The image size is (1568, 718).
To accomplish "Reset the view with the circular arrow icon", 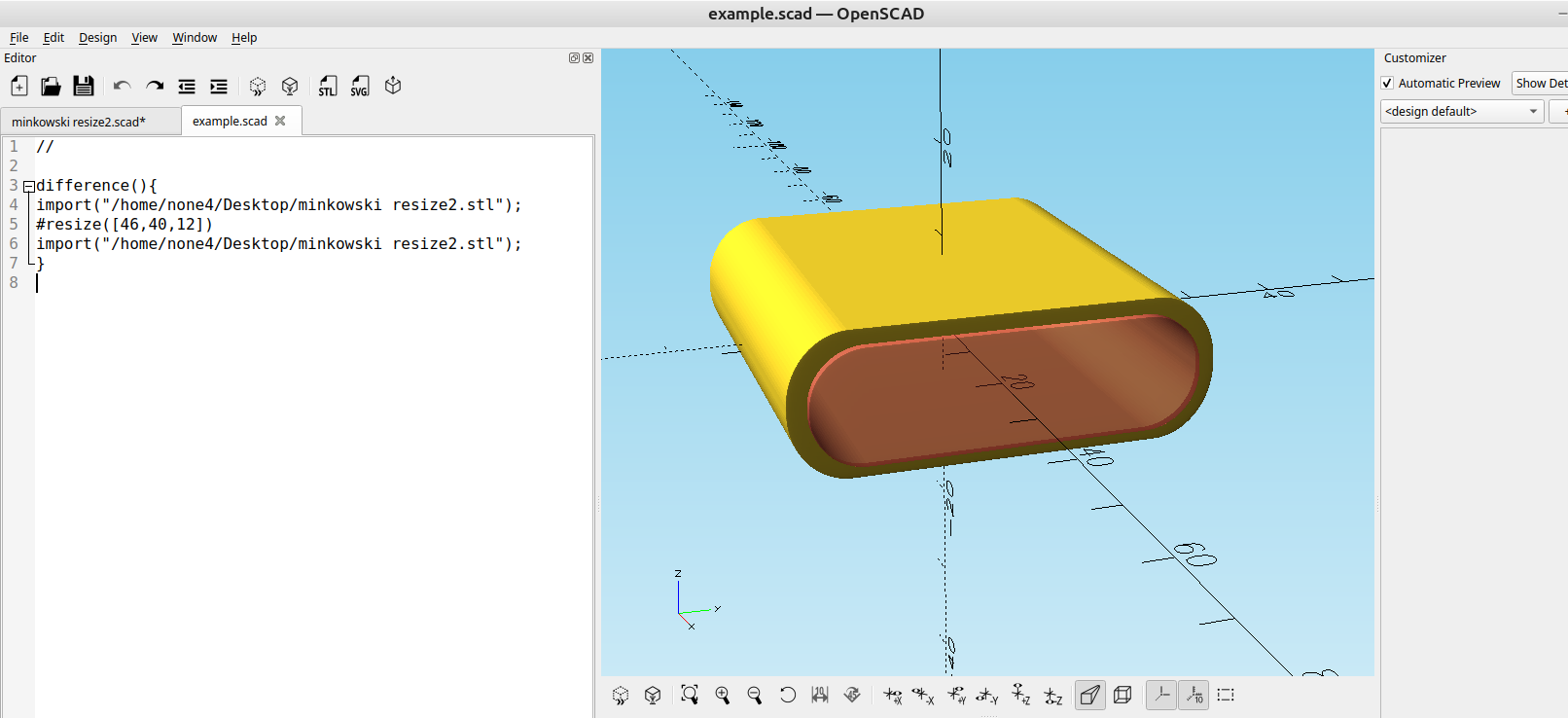I will click(x=788, y=695).
